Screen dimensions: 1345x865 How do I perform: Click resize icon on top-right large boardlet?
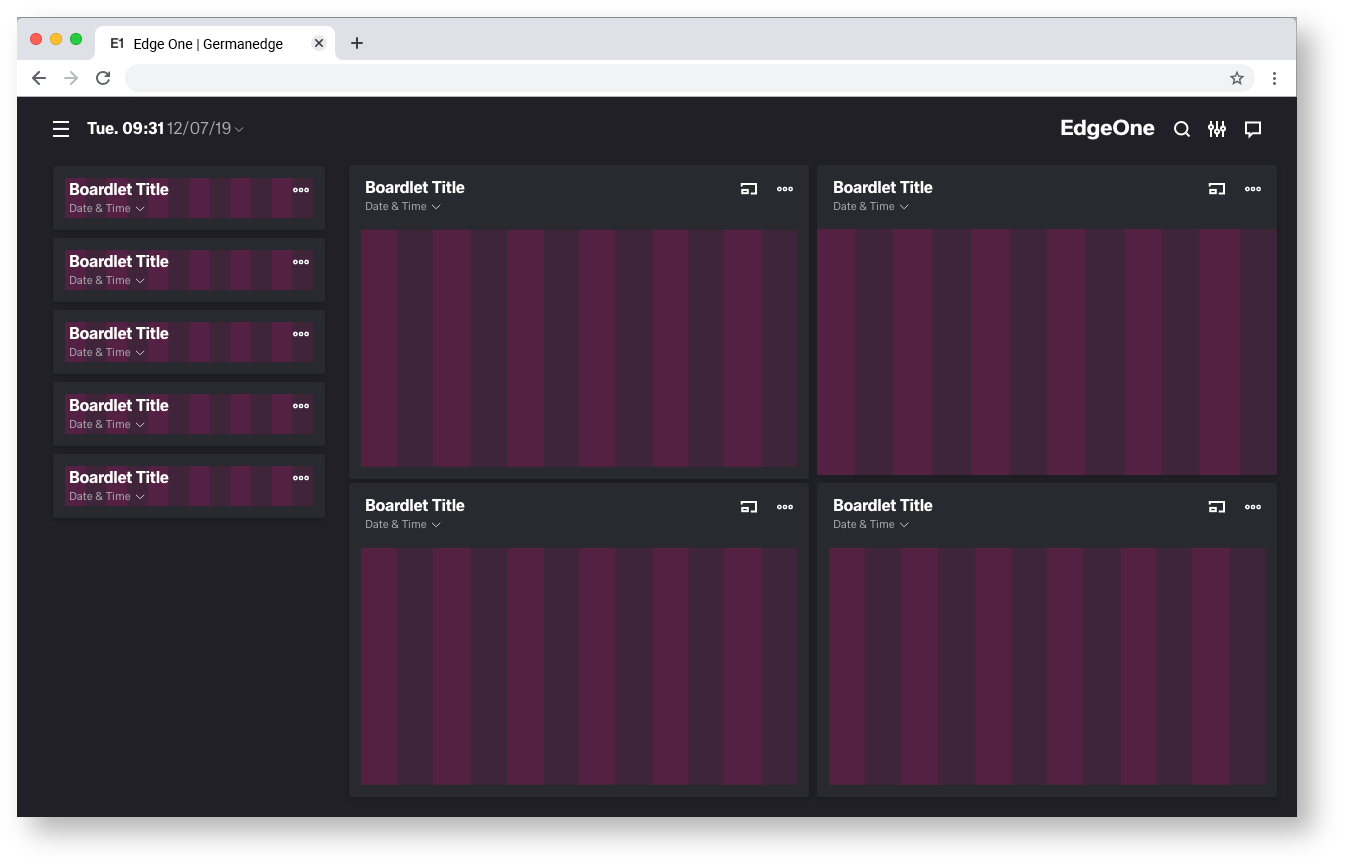point(1216,189)
